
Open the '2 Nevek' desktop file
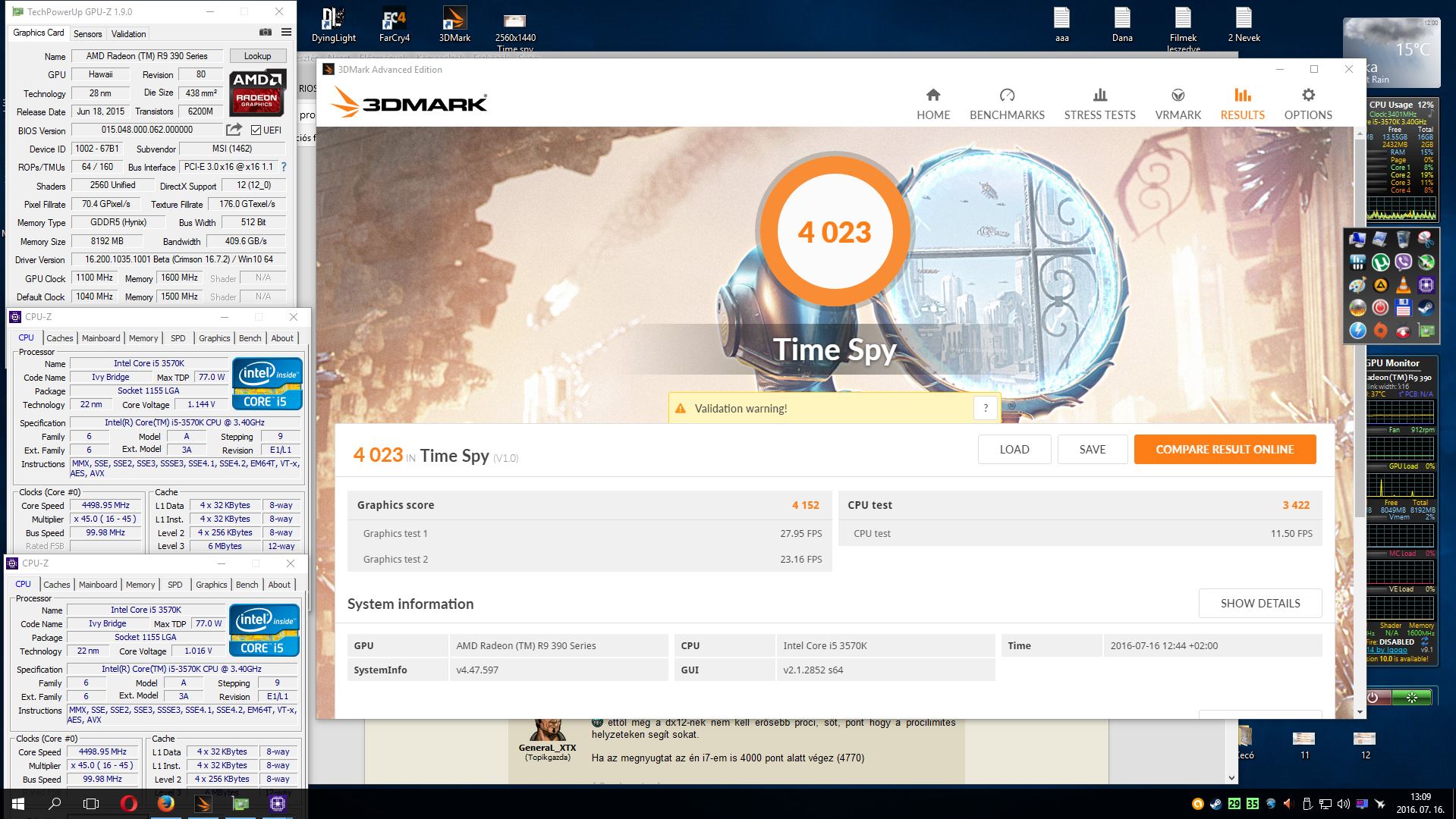[x=1244, y=25]
